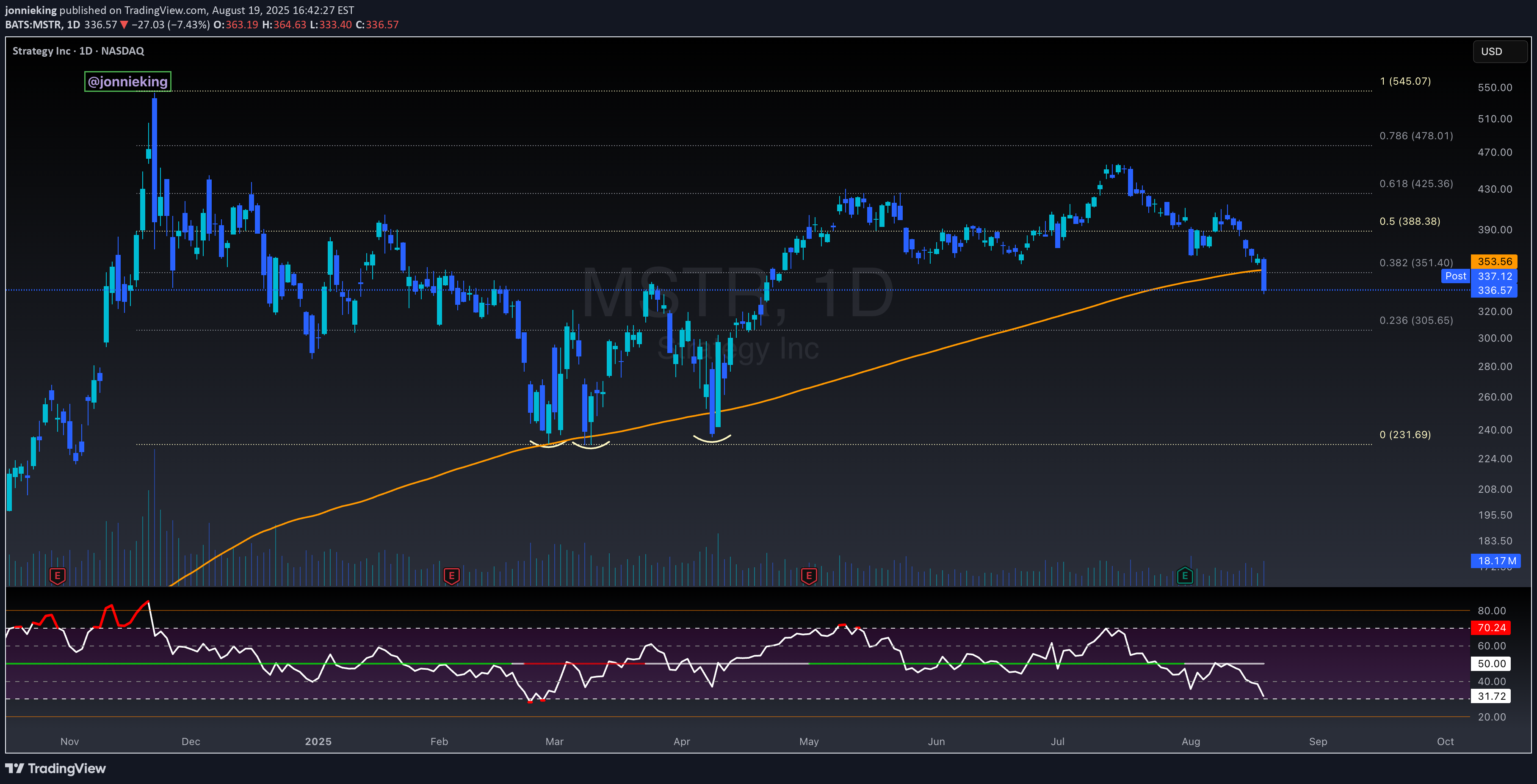Click the Strategy Inc · 1D · NASDAQ title
1537x784 pixels.
pyautogui.click(x=78, y=51)
